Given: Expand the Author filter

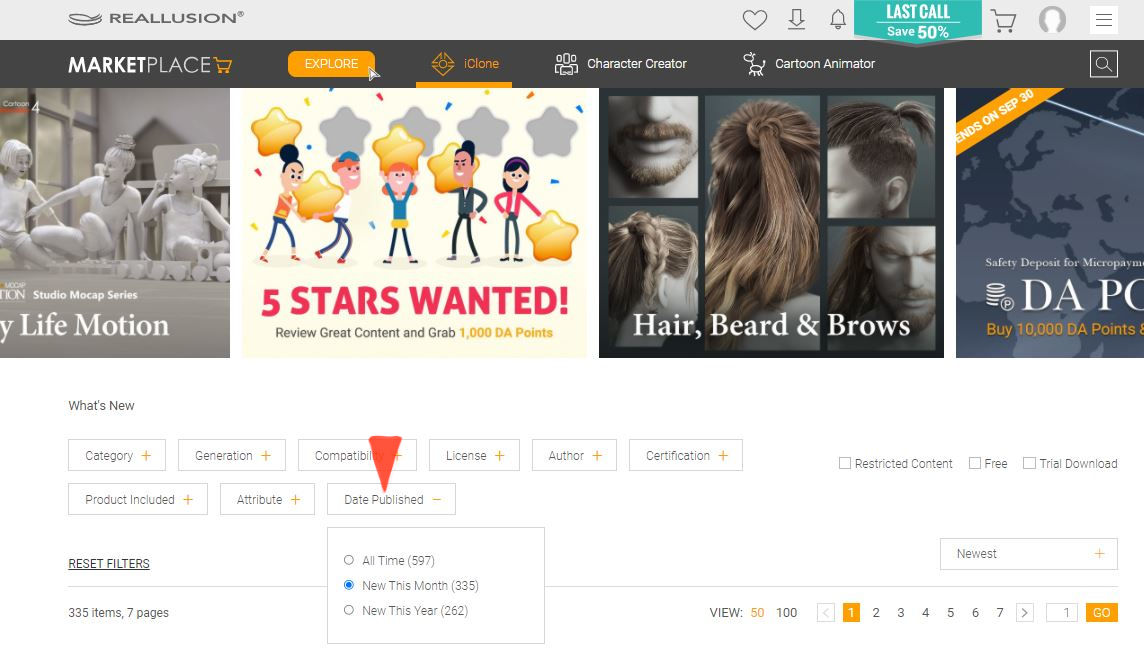Looking at the screenshot, I should (574, 455).
